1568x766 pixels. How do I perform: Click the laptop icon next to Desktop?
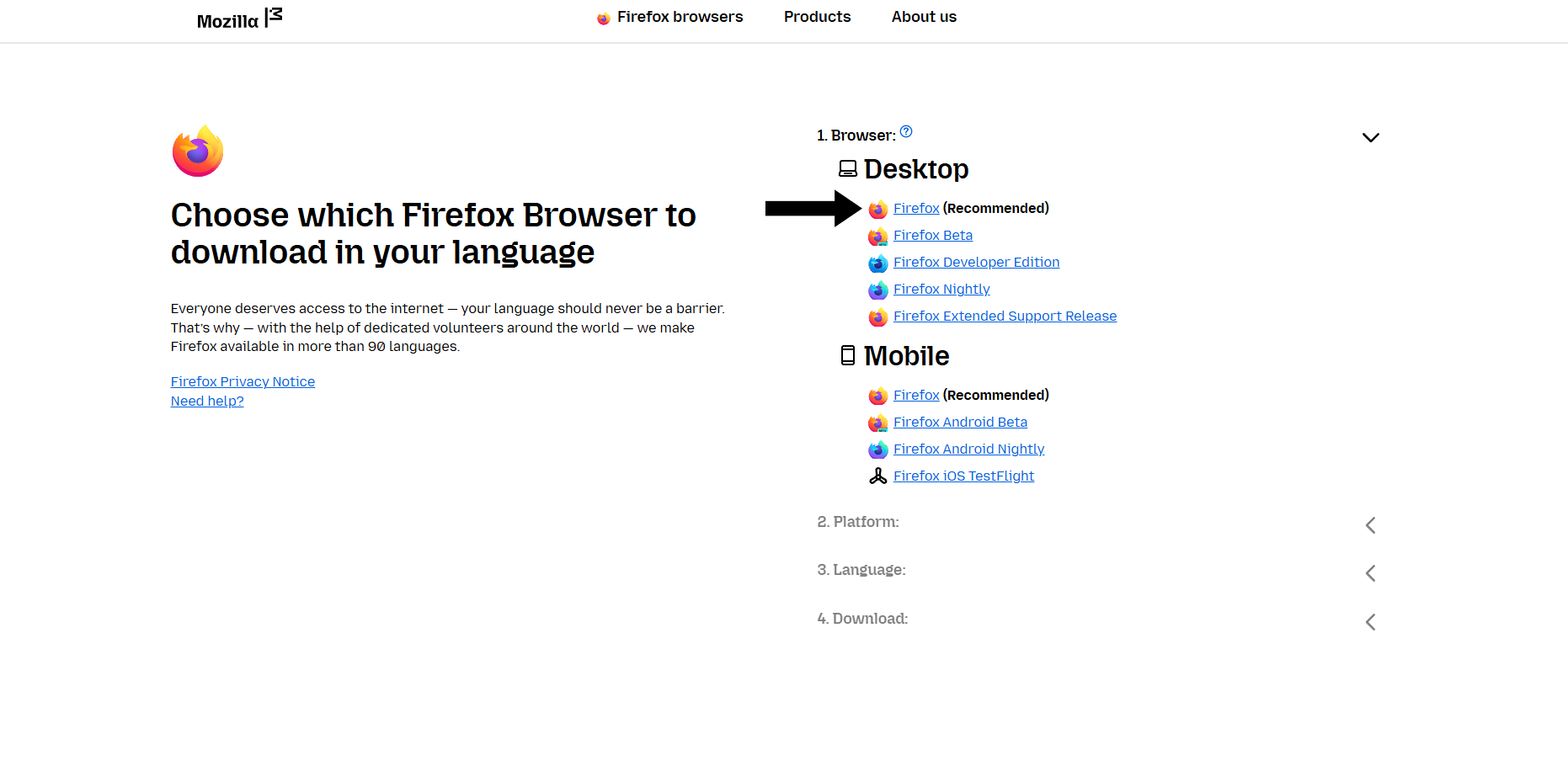coord(848,169)
